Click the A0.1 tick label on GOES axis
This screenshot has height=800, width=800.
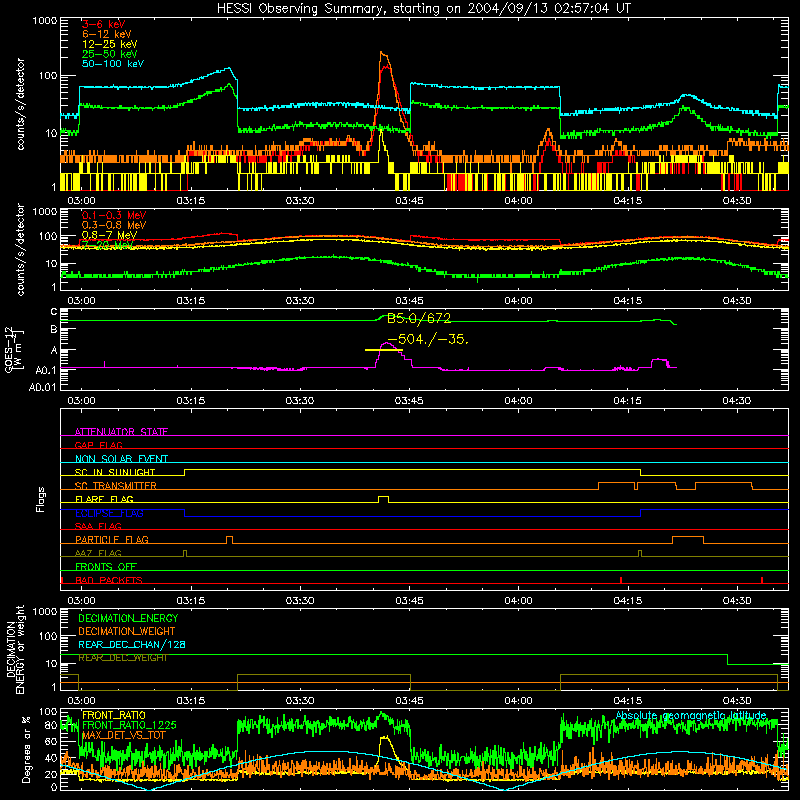pos(45,370)
